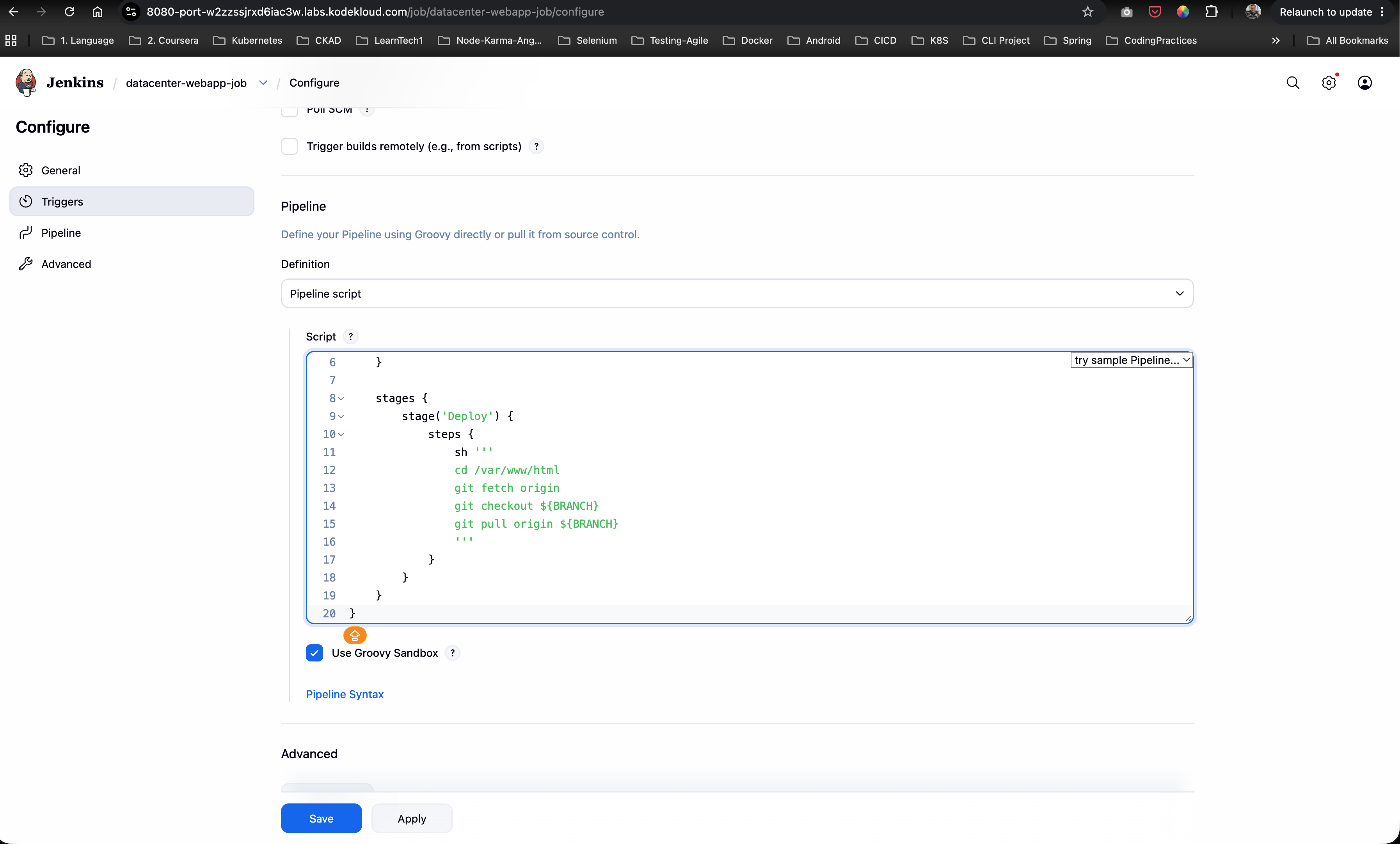Open site information icon in address bar
This screenshot has height=844, width=1400.
[x=131, y=11]
